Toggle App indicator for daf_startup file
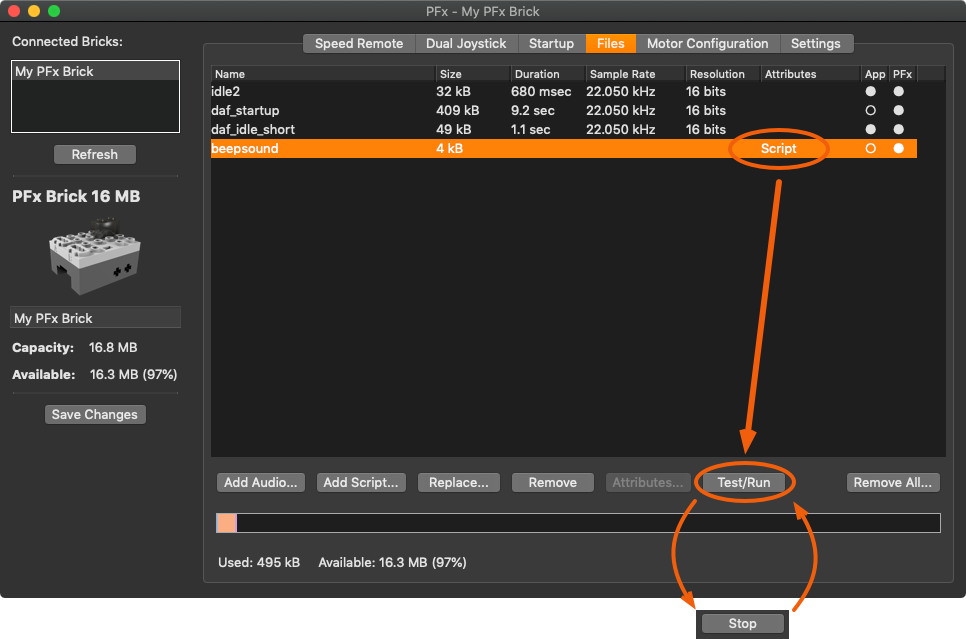Screen dimensions: 966x639 871,110
